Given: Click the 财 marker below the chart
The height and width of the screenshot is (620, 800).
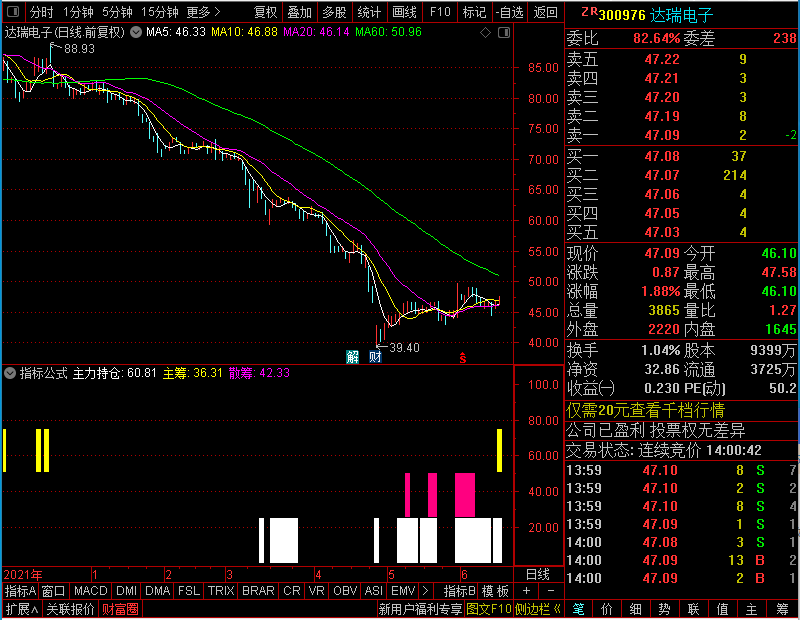Looking at the screenshot, I should (x=375, y=357).
